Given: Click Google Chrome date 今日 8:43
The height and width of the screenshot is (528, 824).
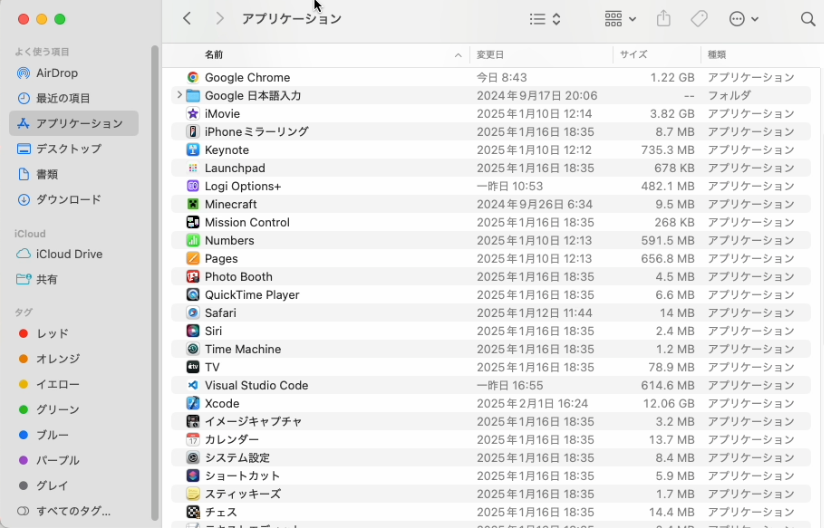Looking at the screenshot, I should click(x=501, y=77).
